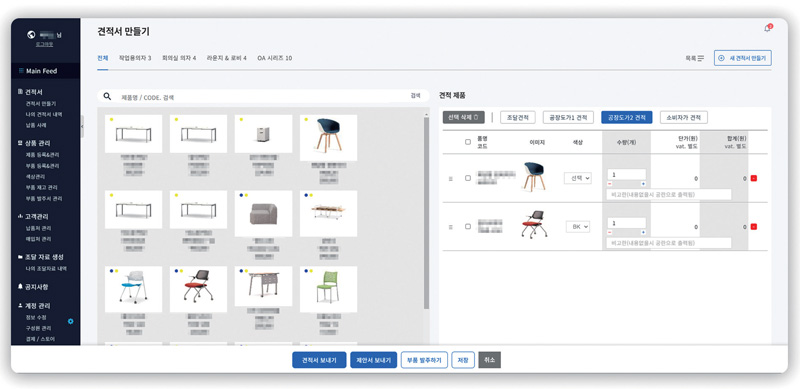Click the 저장 button

click(463, 360)
